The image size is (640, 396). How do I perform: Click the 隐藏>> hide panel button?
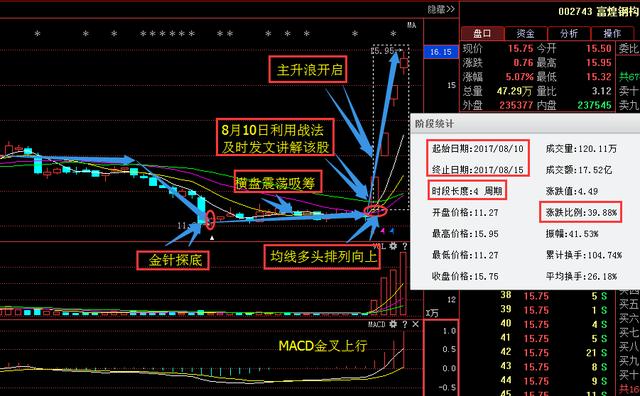click(x=441, y=9)
